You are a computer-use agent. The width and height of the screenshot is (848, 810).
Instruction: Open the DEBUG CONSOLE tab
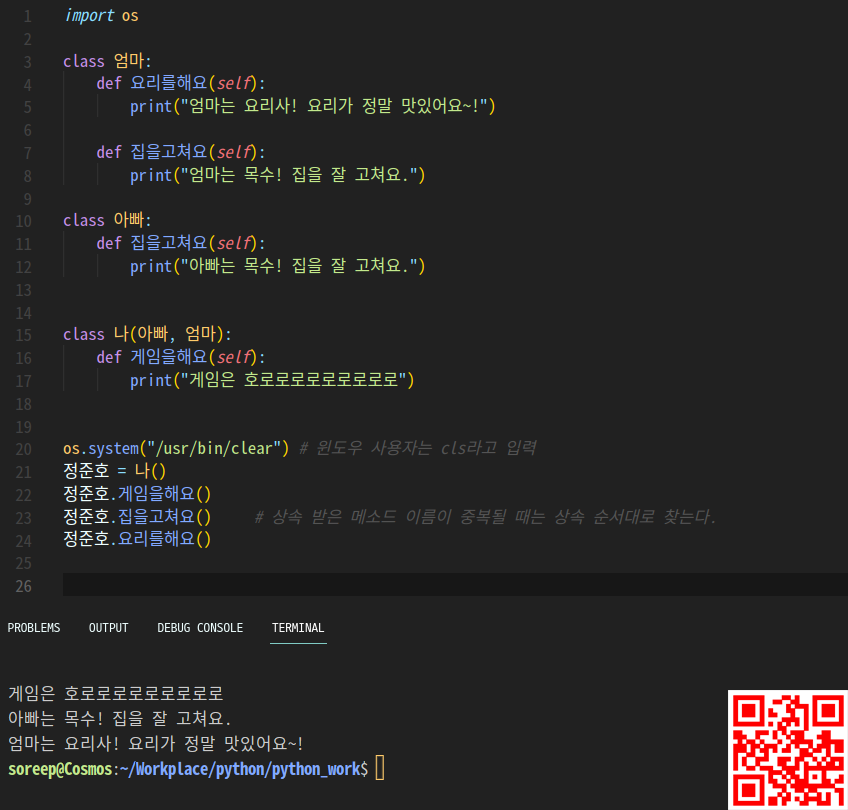click(200, 628)
